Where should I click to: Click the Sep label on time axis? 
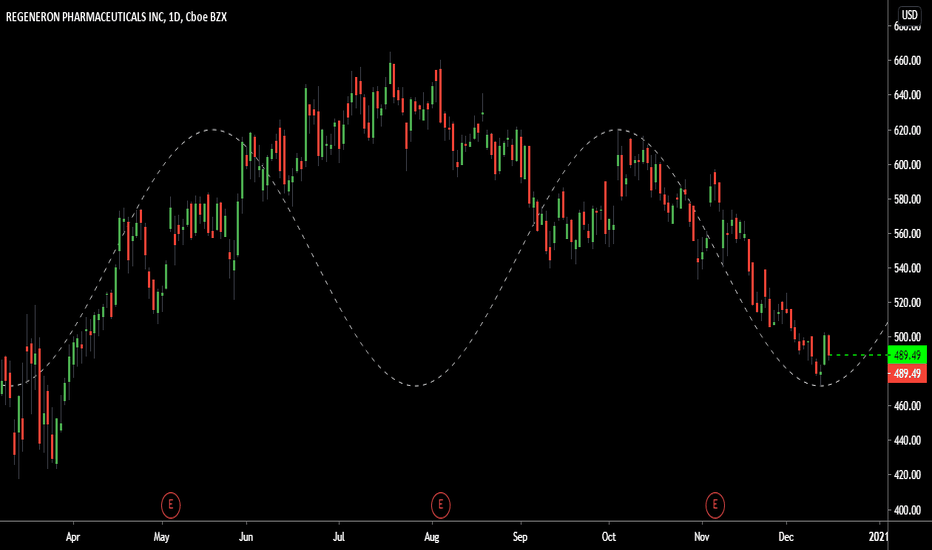tap(519, 537)
